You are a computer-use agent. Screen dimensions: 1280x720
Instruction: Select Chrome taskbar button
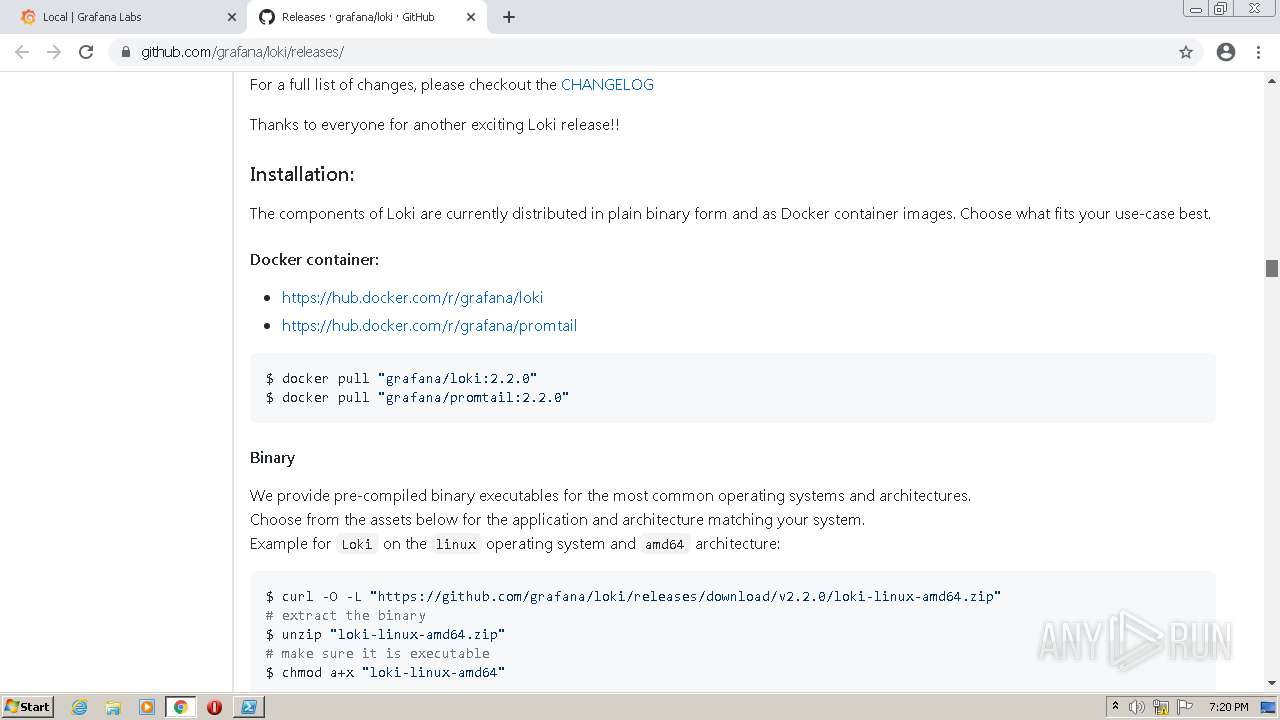point(180,707)
